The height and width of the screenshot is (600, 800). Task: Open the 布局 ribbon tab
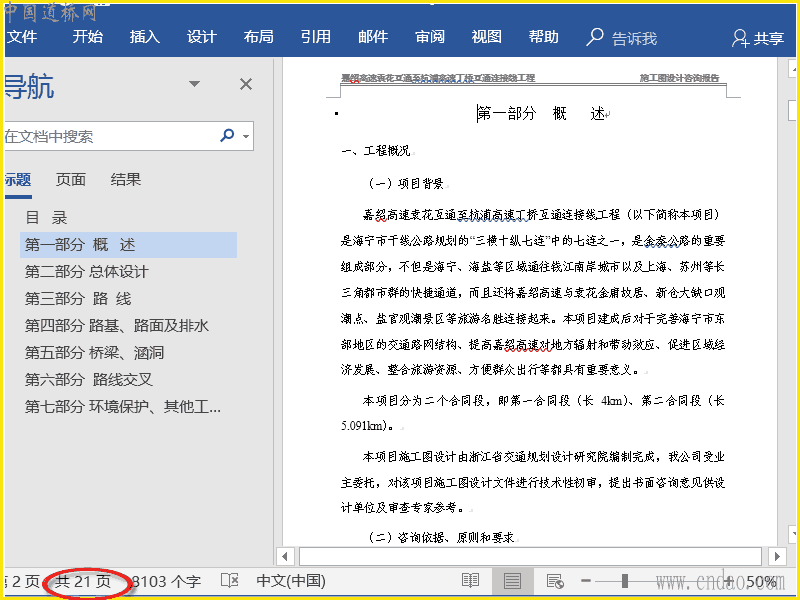pos(258,37)
